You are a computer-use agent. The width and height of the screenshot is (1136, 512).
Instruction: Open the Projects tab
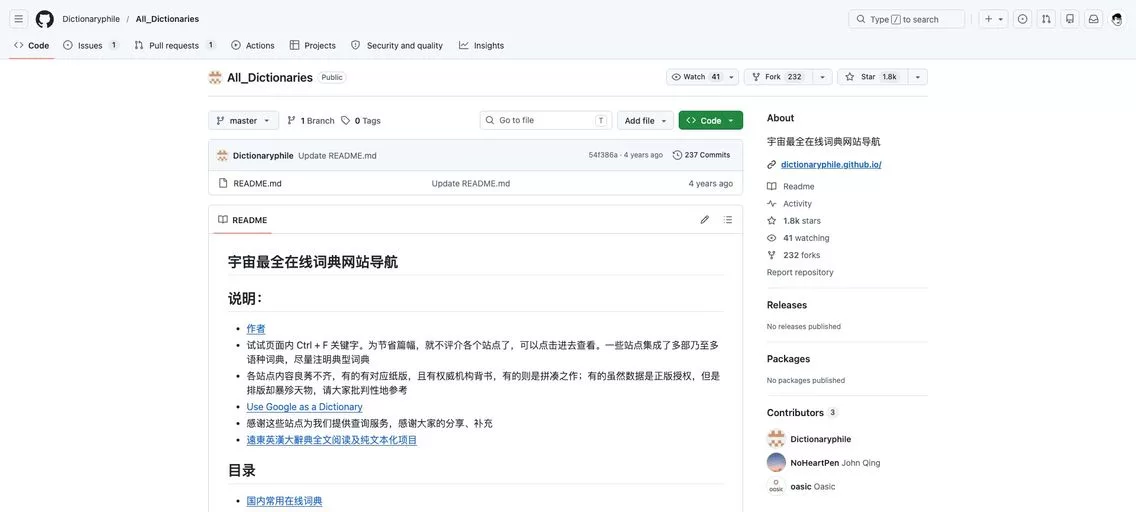pos(312,46)
